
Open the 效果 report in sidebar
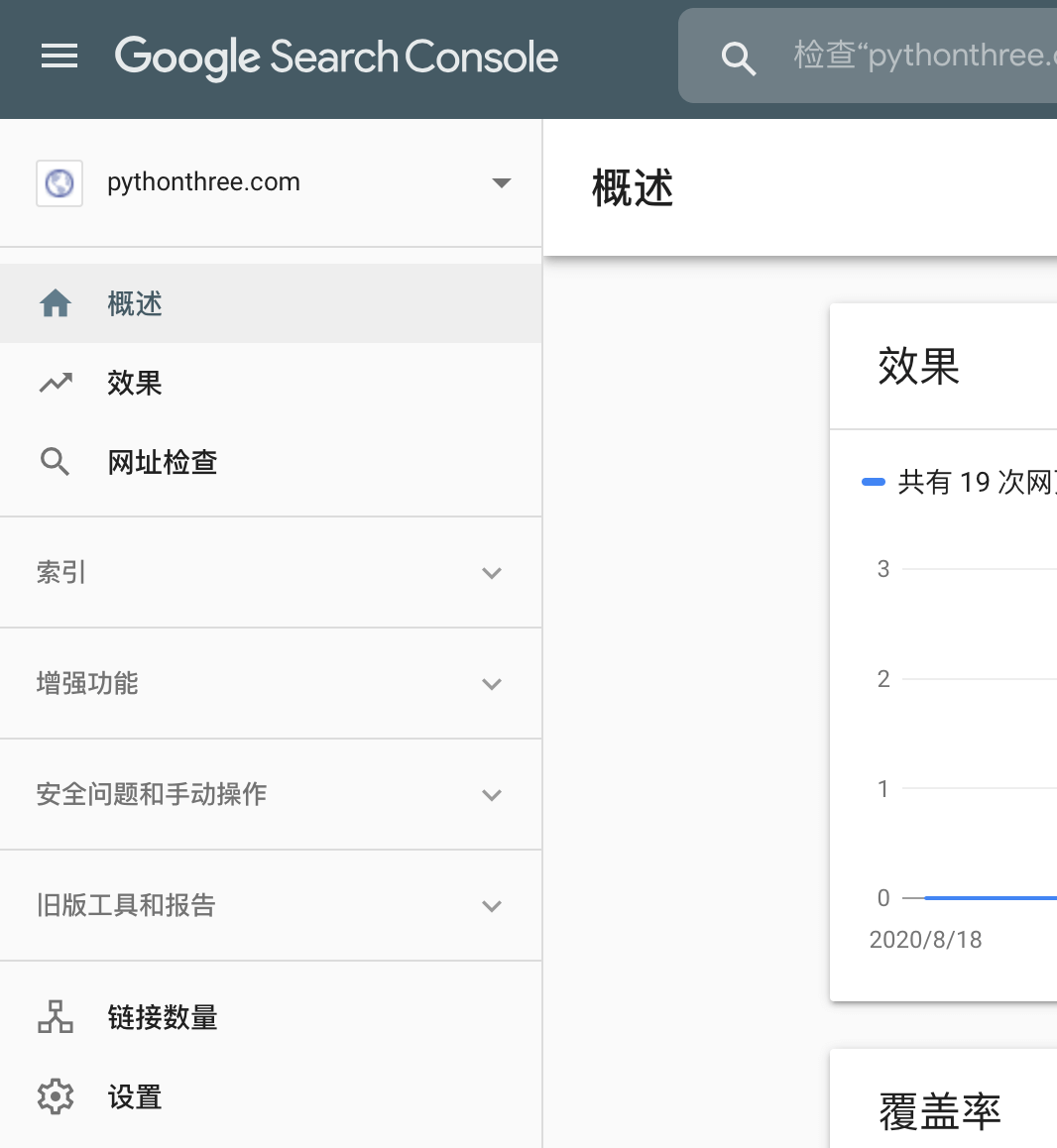(x=271, y=383)
